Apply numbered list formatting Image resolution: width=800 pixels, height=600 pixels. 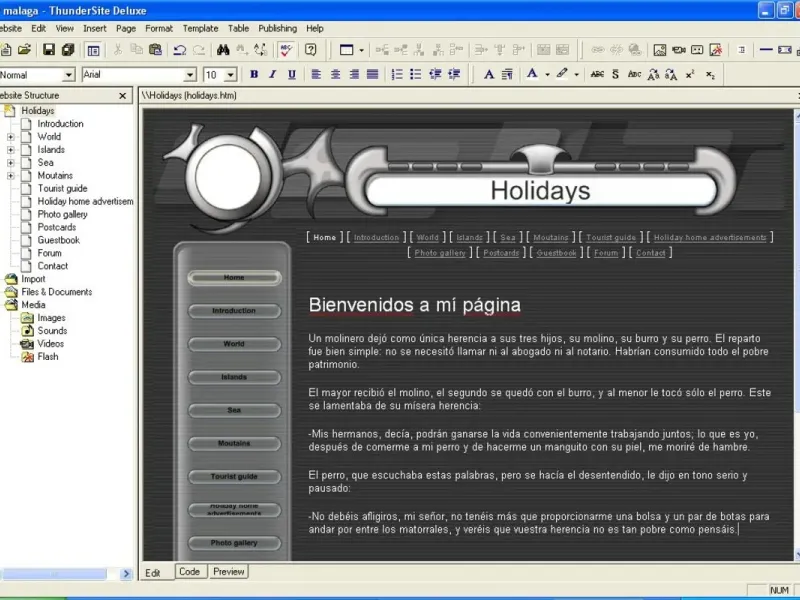click(397, 74)
